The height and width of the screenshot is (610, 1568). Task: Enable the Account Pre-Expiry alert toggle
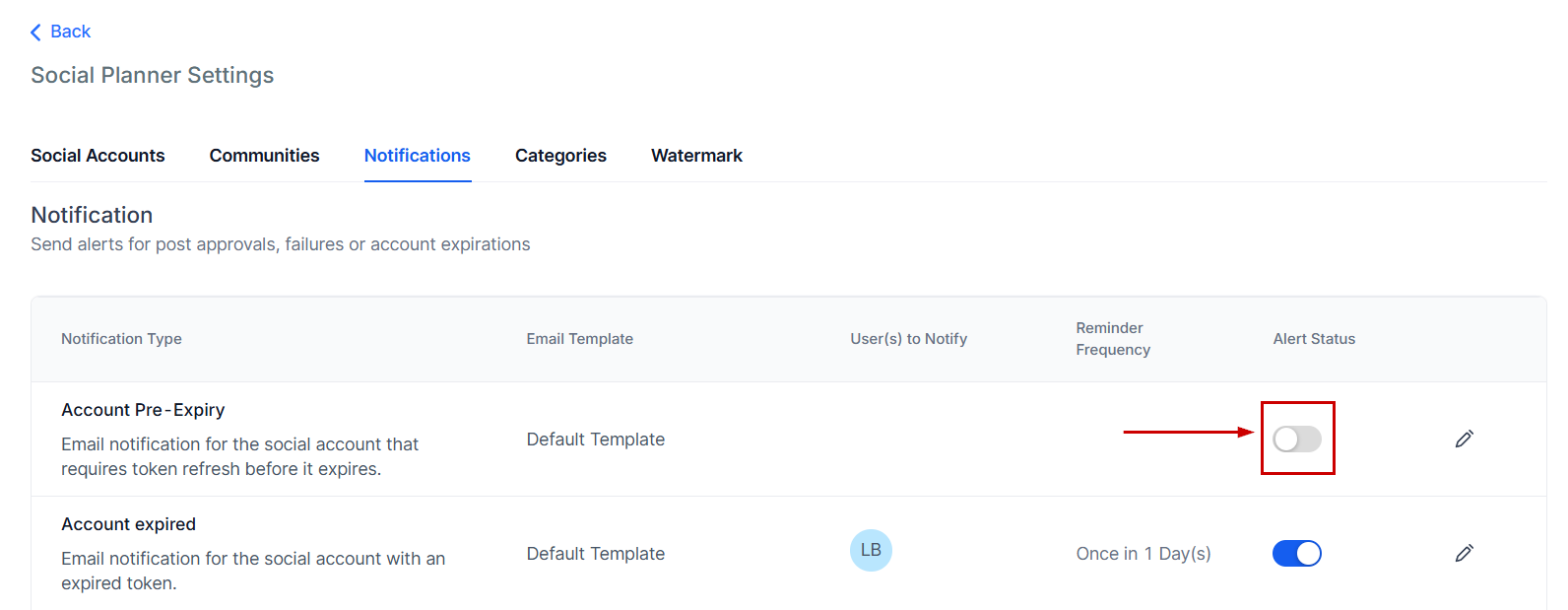coord(1296,439)
